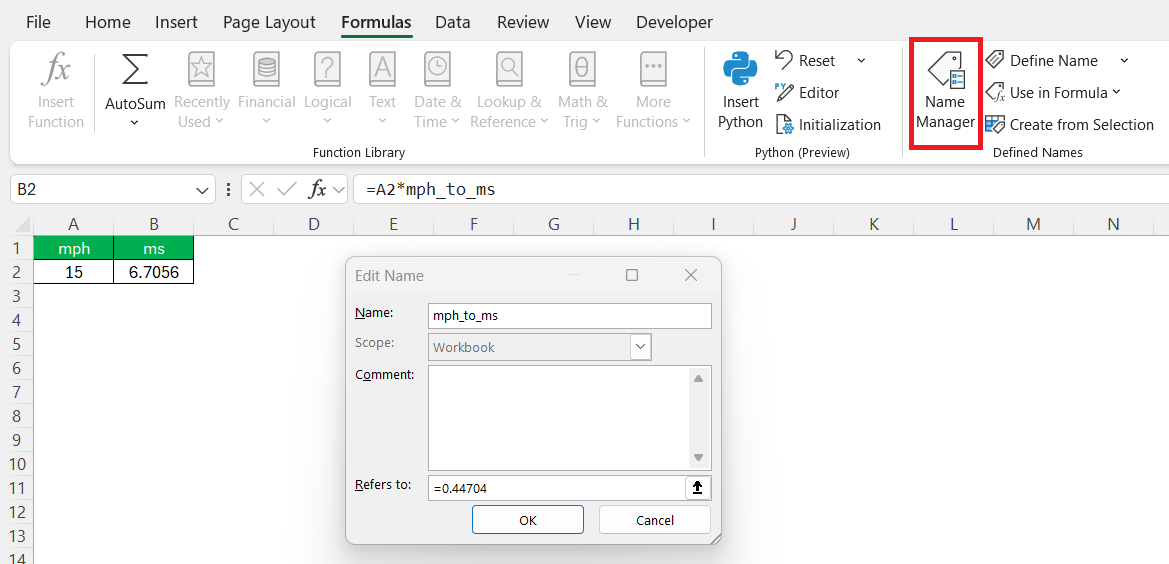Viewport: 1169px width, 564px height.
Task: Click the Comment scrollbar up arrow
Action: (x=699, y=378)
